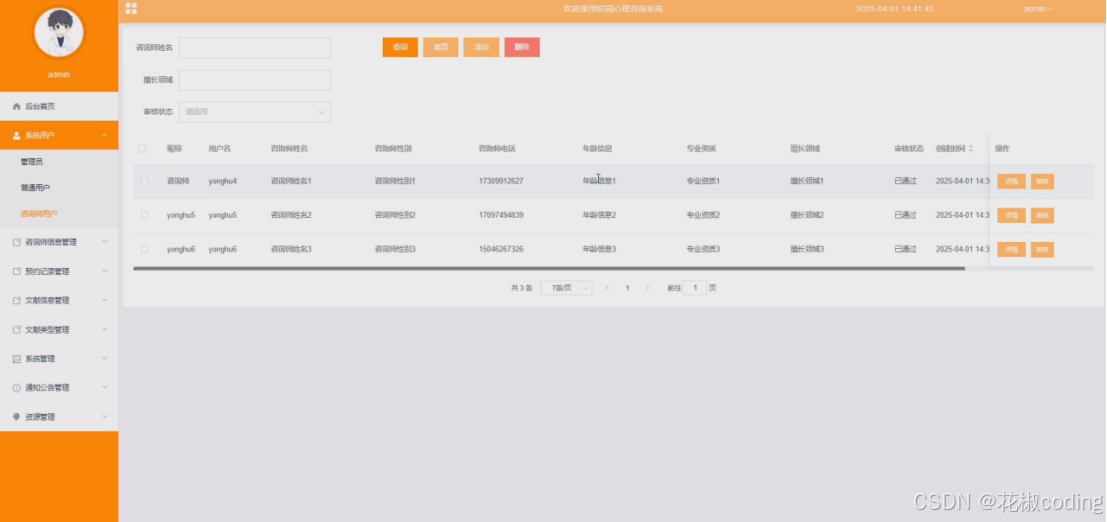The height and width of the screenshot is (522, 1107).
Task: Click the icon beside 系统管理
Action: pos(17,359)
